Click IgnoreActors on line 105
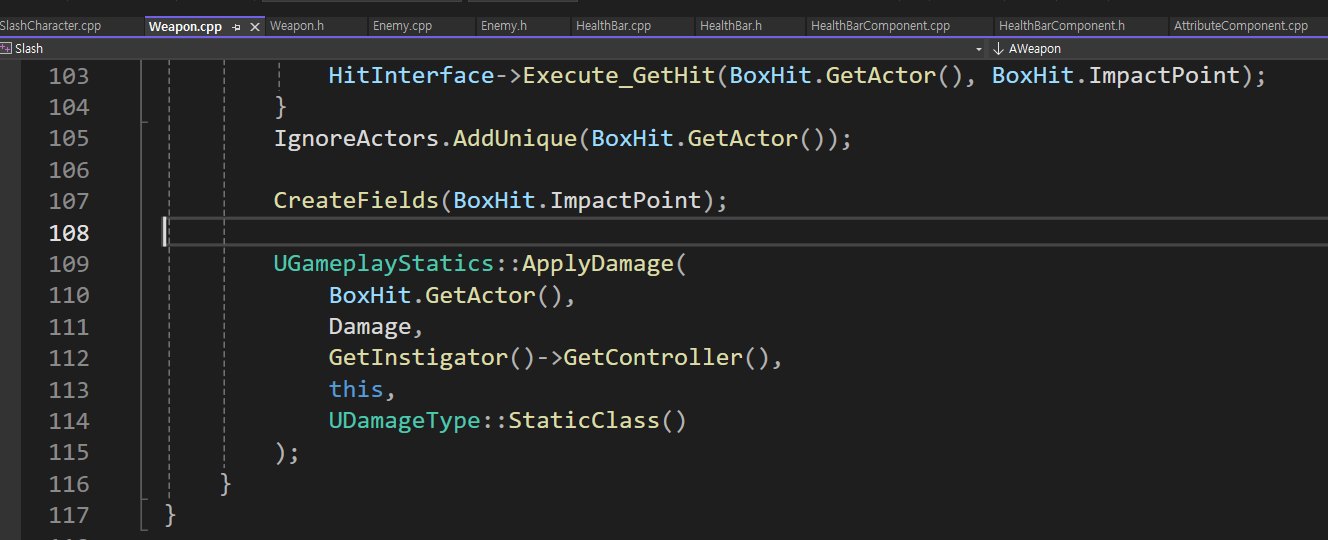Image resolution: width=1328 pixels, height=540 pixels. [357, 138]
